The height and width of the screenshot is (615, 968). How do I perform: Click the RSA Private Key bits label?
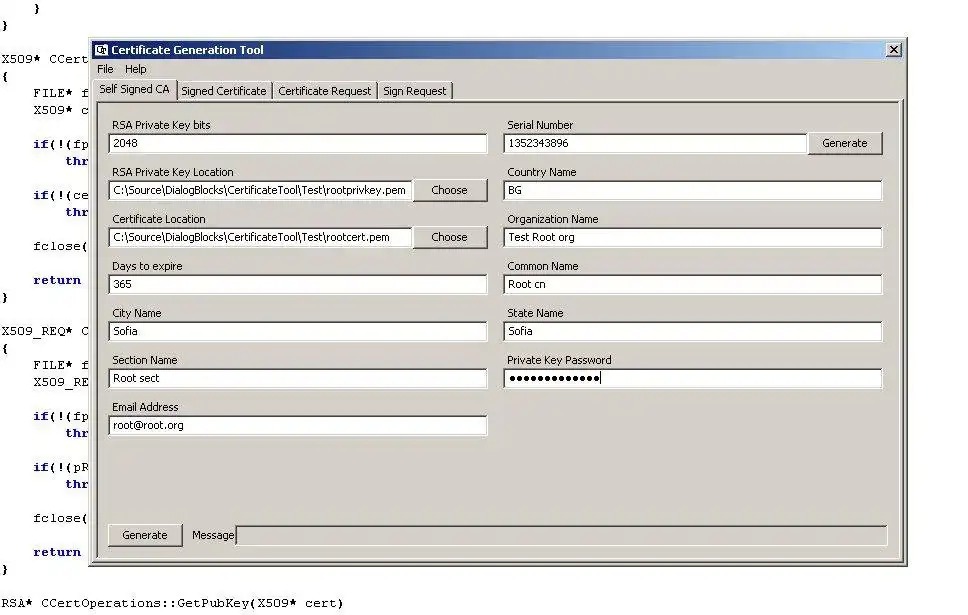(x=161, y=125)
